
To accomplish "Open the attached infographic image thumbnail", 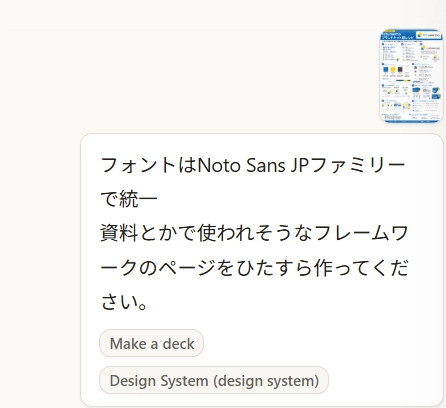I will (x=411, y=76).
